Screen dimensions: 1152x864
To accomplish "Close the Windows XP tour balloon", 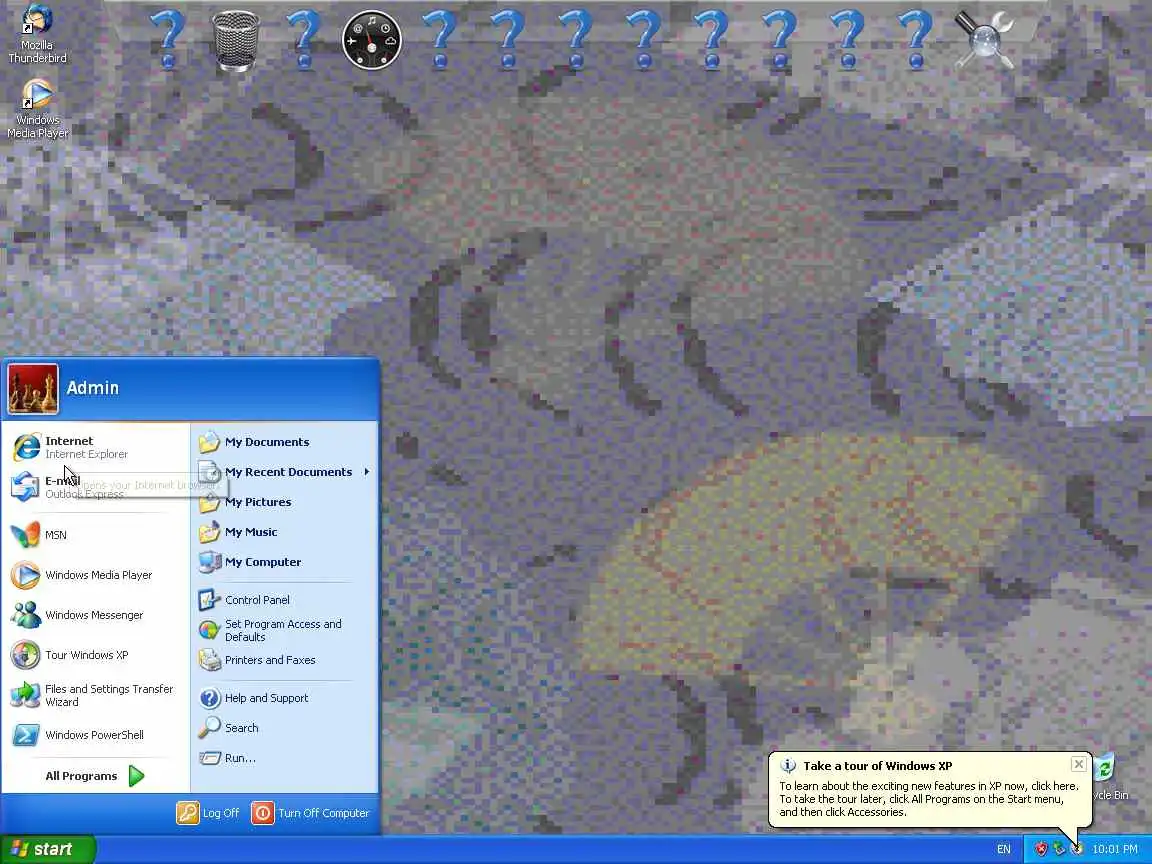I will pos(1079,764).
